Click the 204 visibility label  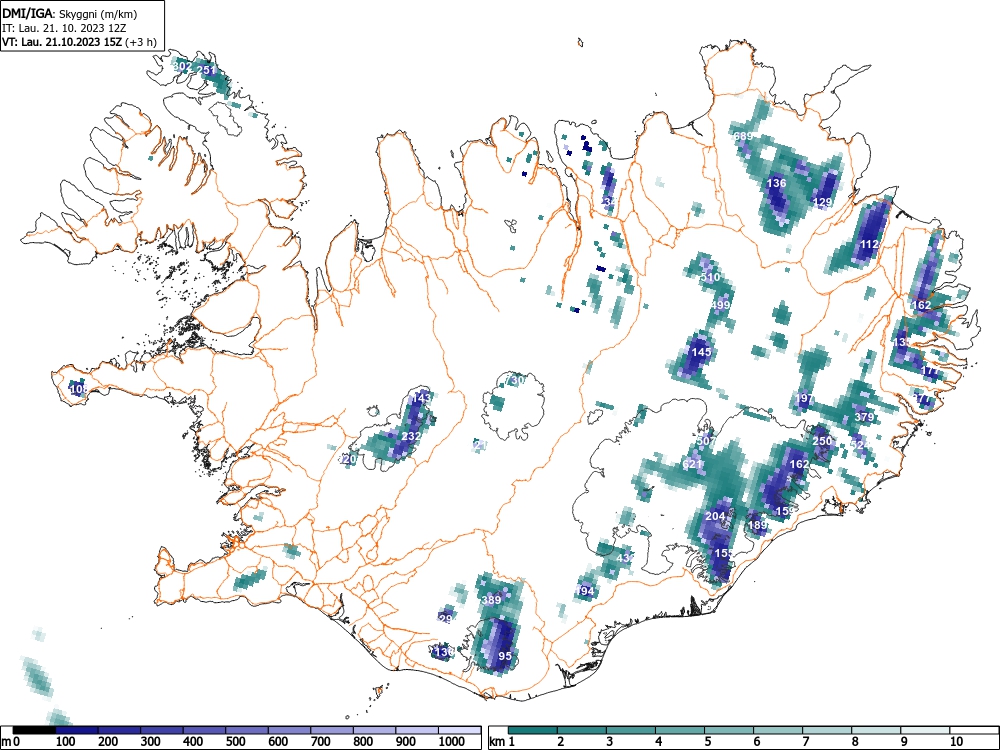point(716,516)
